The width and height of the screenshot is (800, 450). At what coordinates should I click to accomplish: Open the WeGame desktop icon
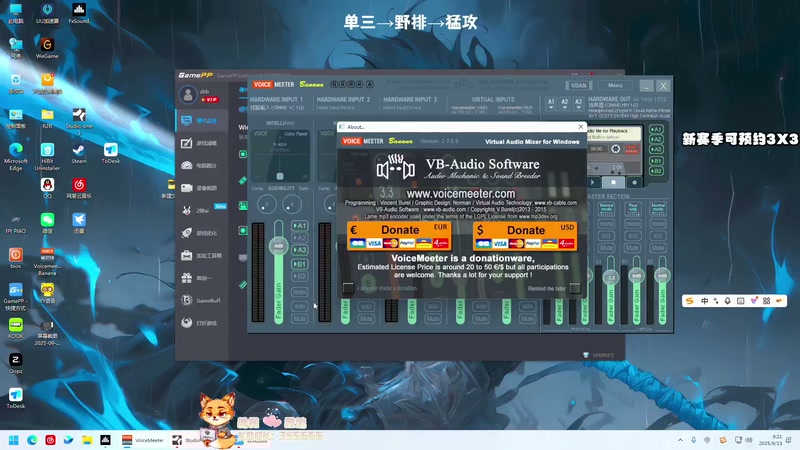pyautogui.click(x=47, y=48)
